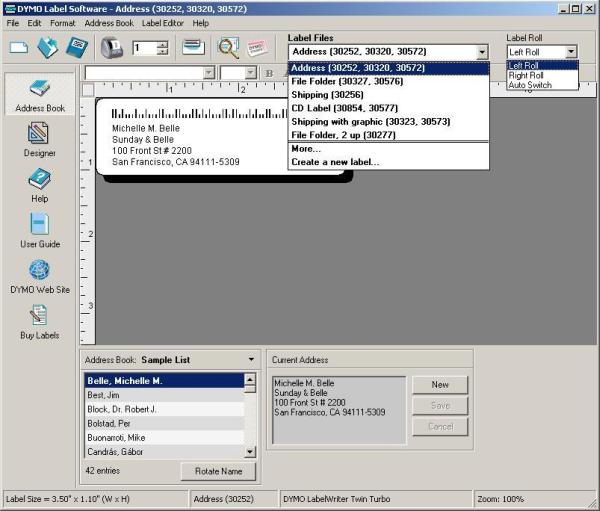Increase label copies with up arrow

click(163, 44)
